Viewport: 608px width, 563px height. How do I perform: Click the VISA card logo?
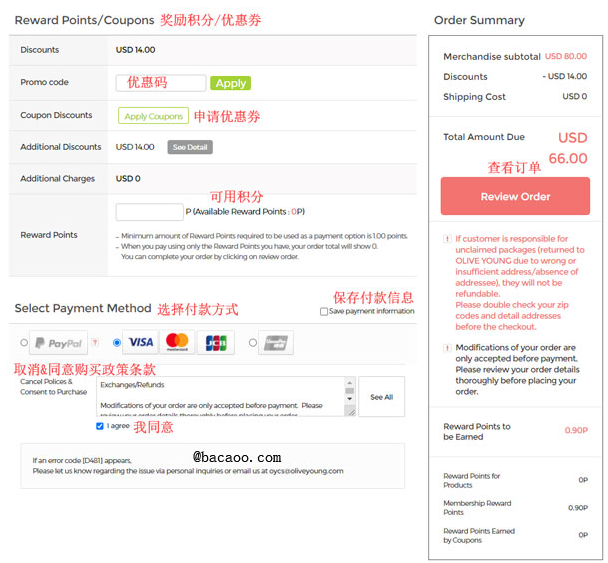pyautogui.click(x=141, y=342)
